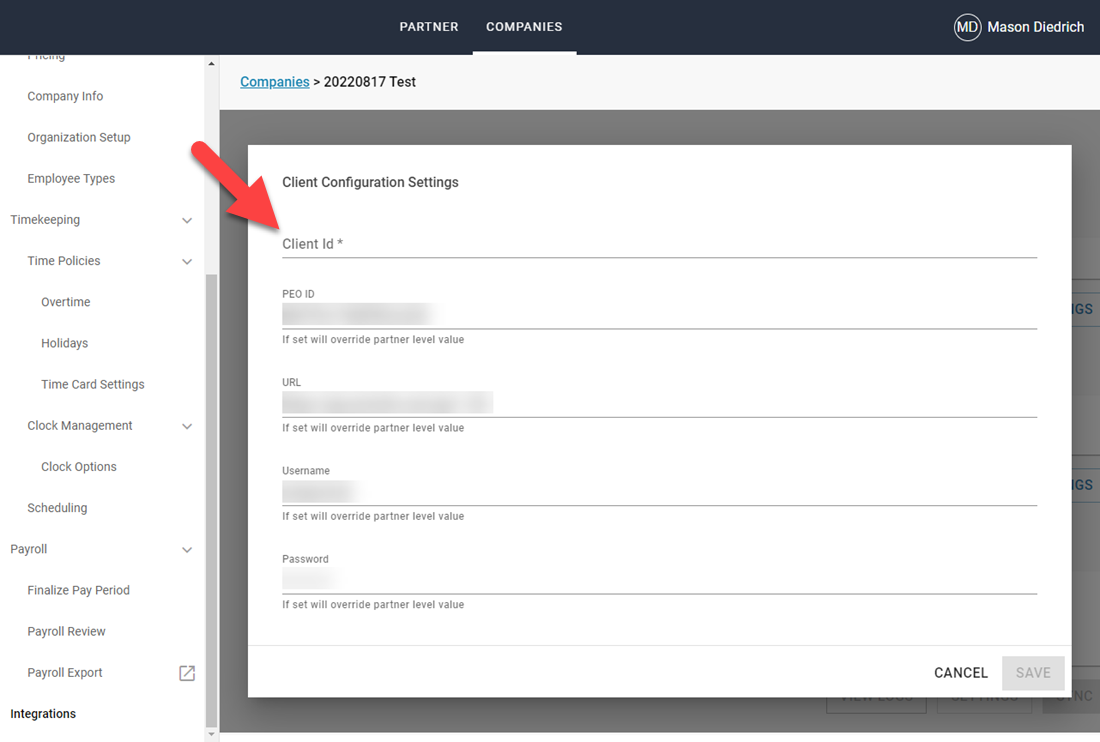Switch to the COMPANIES tab

(524, 27)
